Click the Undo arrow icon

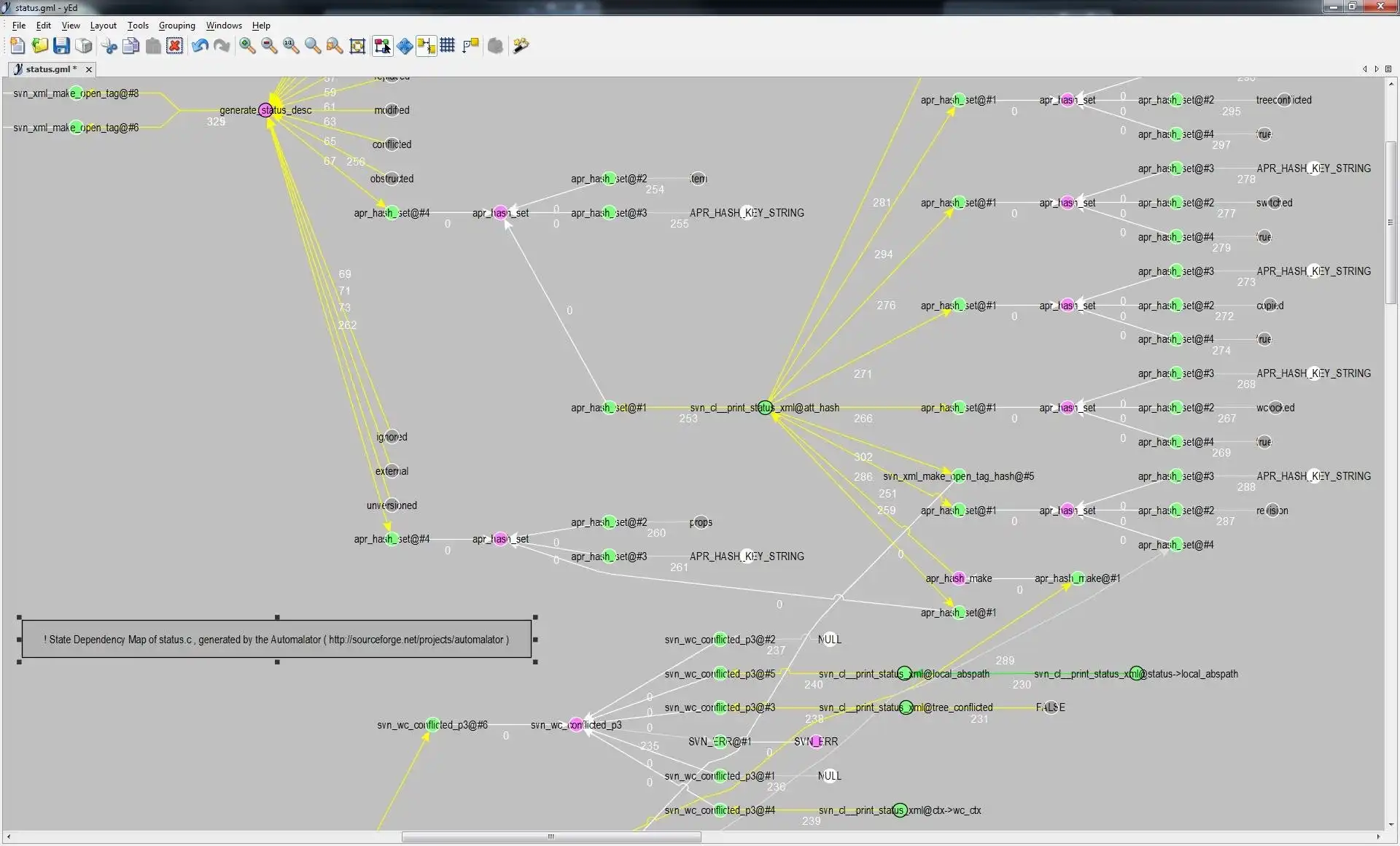pos(199,46)
